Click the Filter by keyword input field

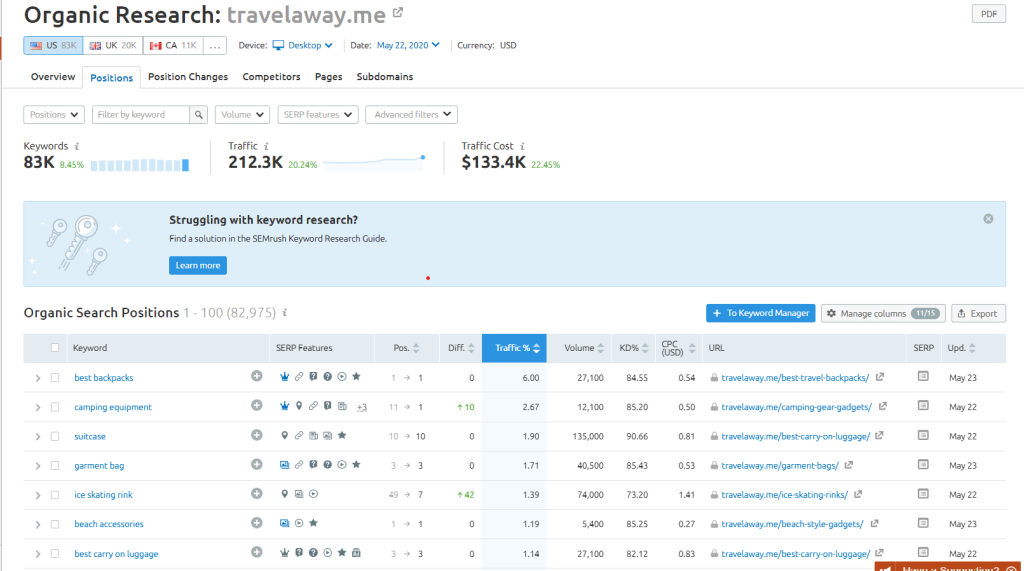141,115
